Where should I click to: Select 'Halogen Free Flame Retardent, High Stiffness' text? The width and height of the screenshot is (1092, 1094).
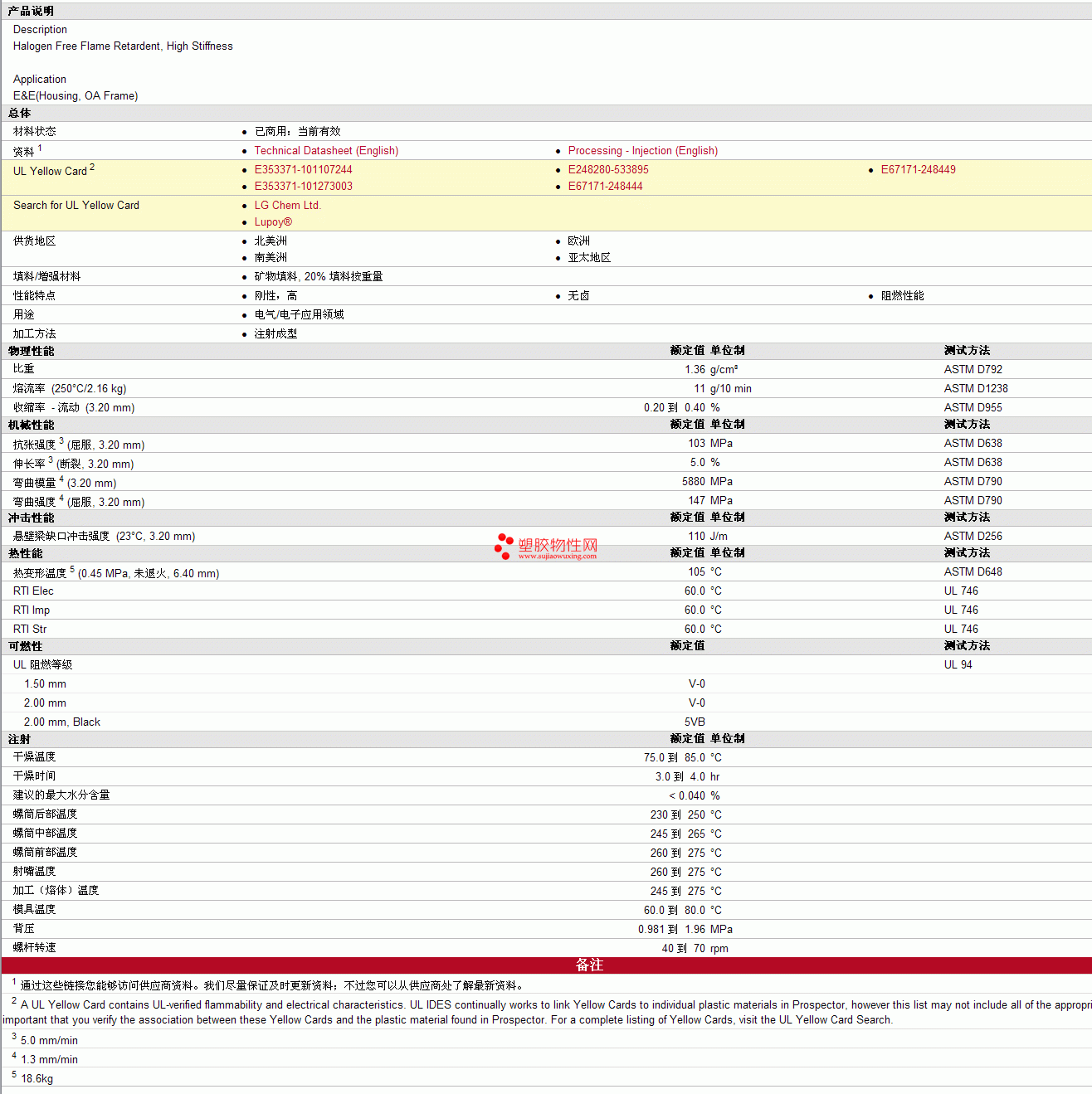pos(123,46)
